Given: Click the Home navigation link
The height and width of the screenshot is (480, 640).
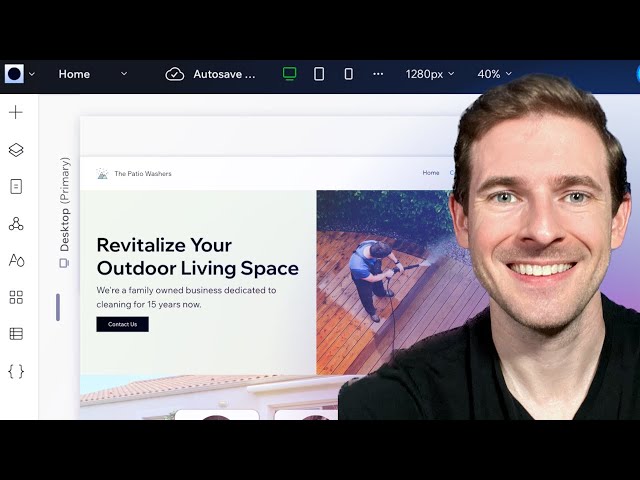Looking at the screenshot, I should tap(431, 173).
